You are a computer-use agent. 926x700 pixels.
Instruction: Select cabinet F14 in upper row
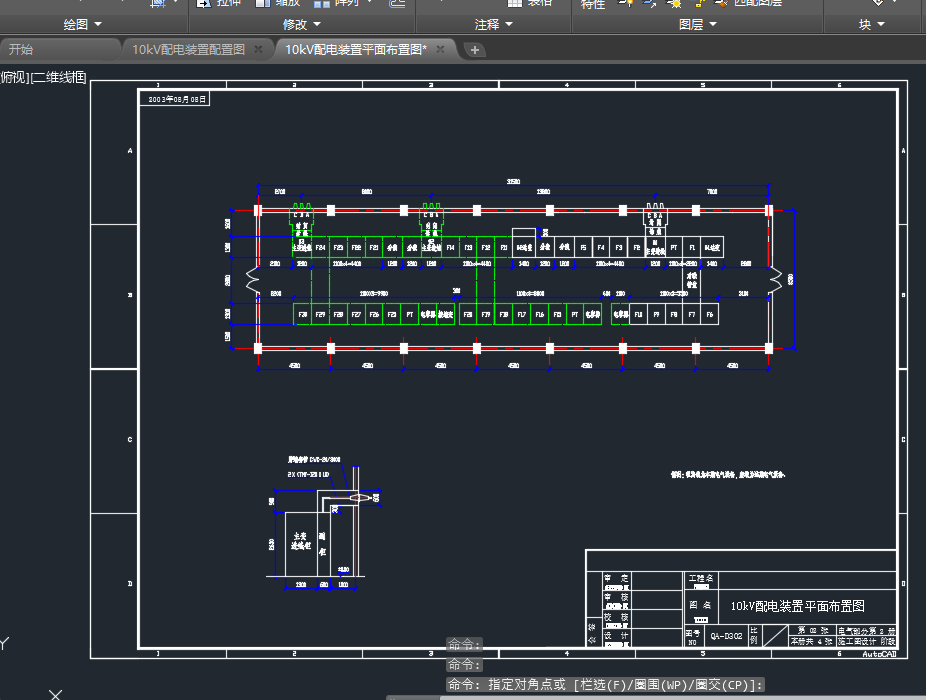450,248
